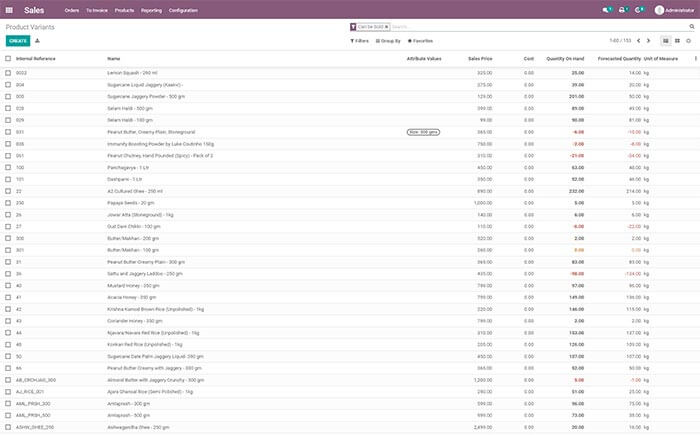The height and width of the screenshot is (435, 700).
Task: Go to next page of records
Action: [649, 41]
